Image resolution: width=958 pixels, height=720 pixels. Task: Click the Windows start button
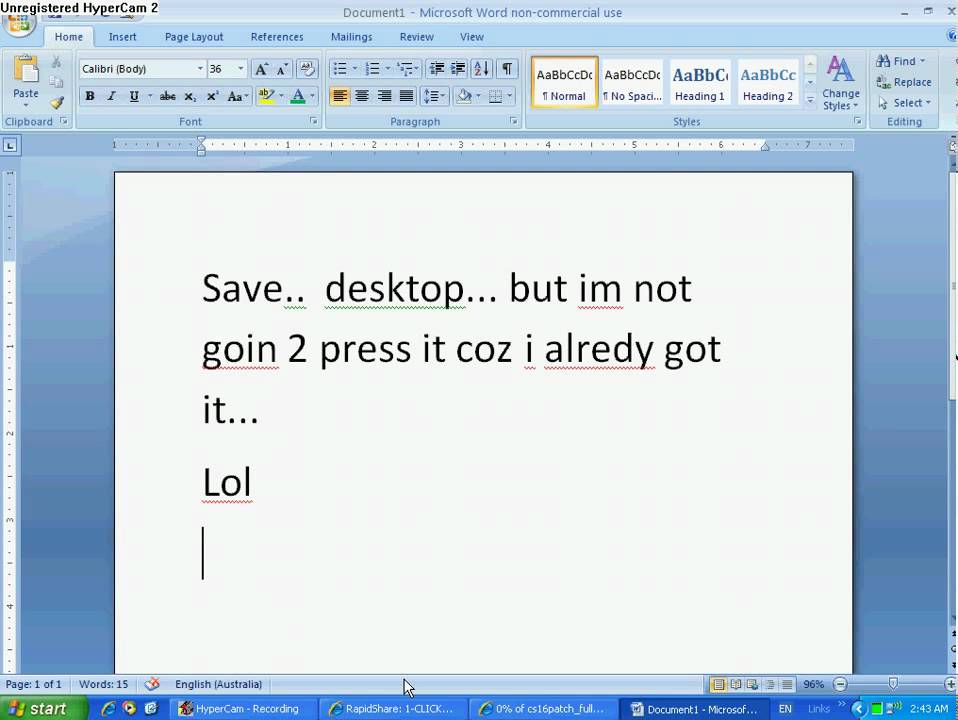(x=43, y=709)
